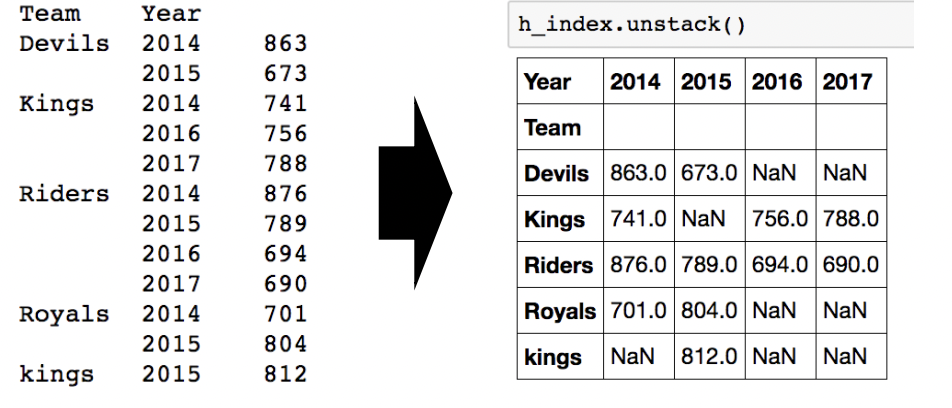The width and height of the screenshot is (952, 408).
Task: Click year 2017 beside series value 788
Action: (171, 164)
